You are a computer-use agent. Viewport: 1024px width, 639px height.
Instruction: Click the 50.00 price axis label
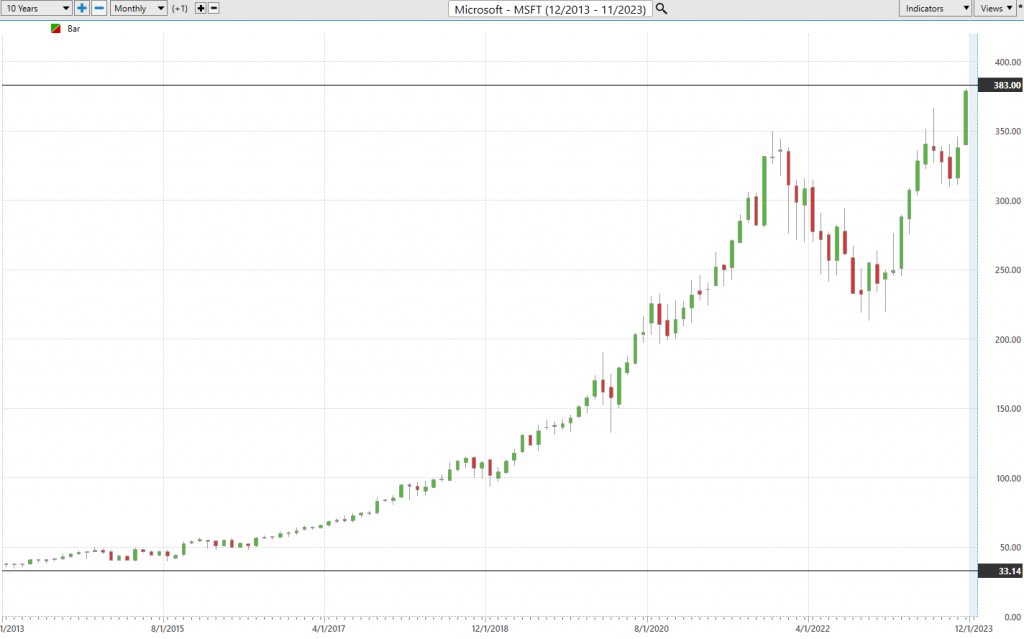point(1010,548)
